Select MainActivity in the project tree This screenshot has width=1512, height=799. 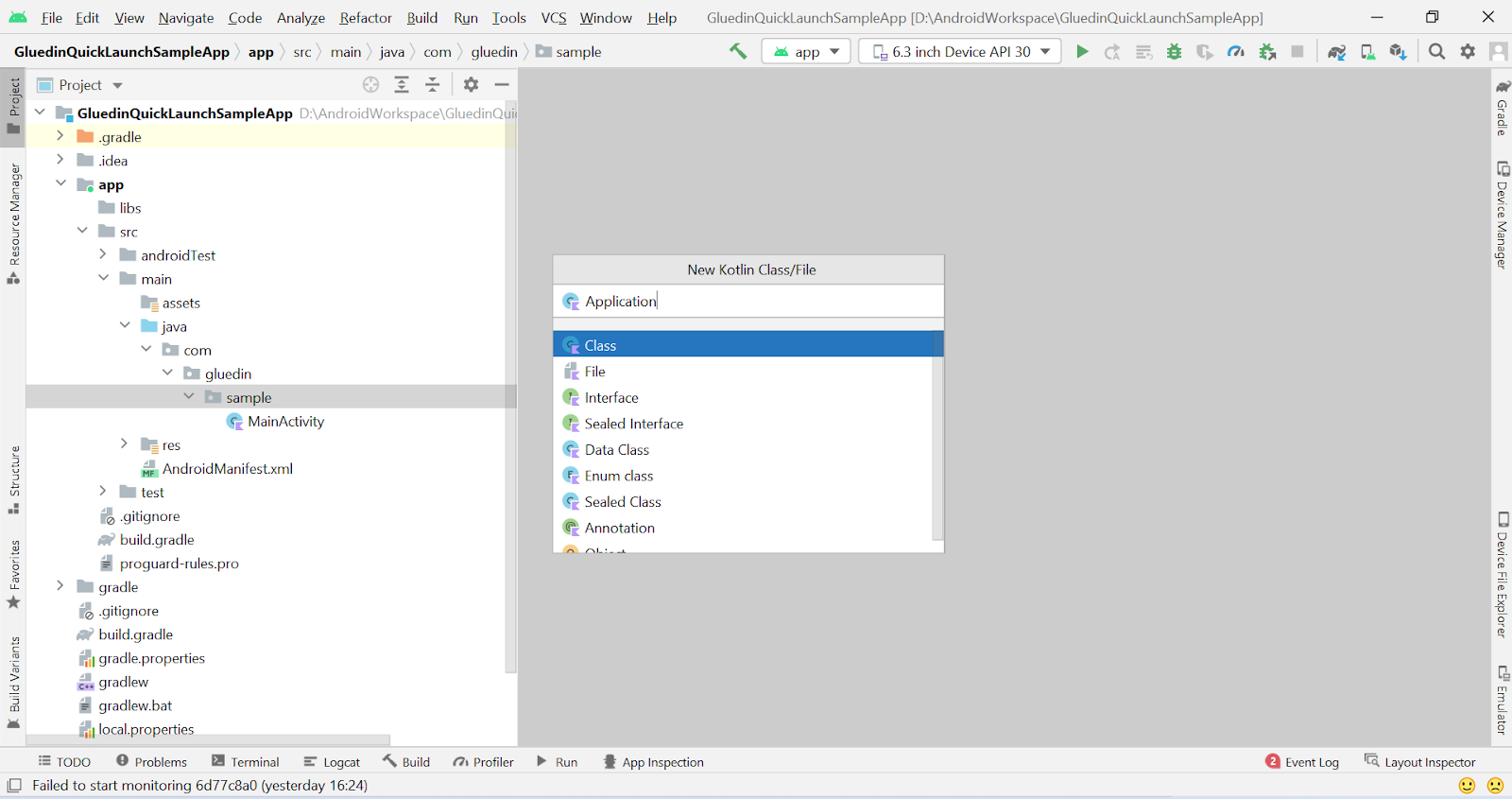point(275,421)
